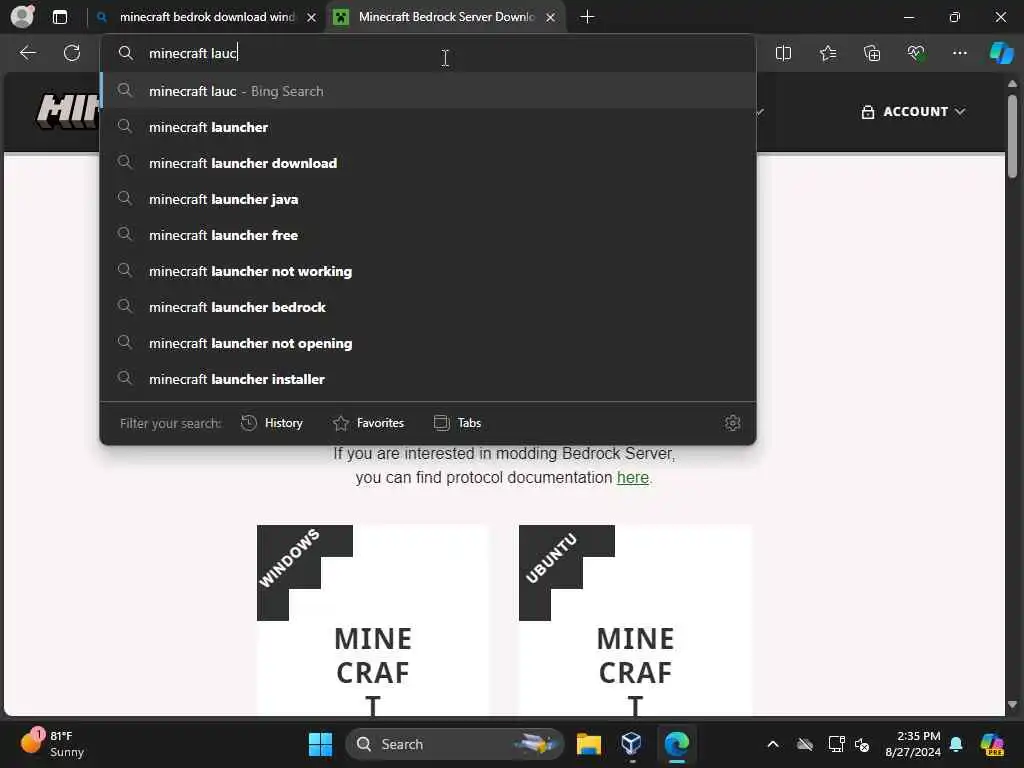Screen dimensions: 1024x768
Task: Click scrollbar up arrow
Action: coord(1012,84)
